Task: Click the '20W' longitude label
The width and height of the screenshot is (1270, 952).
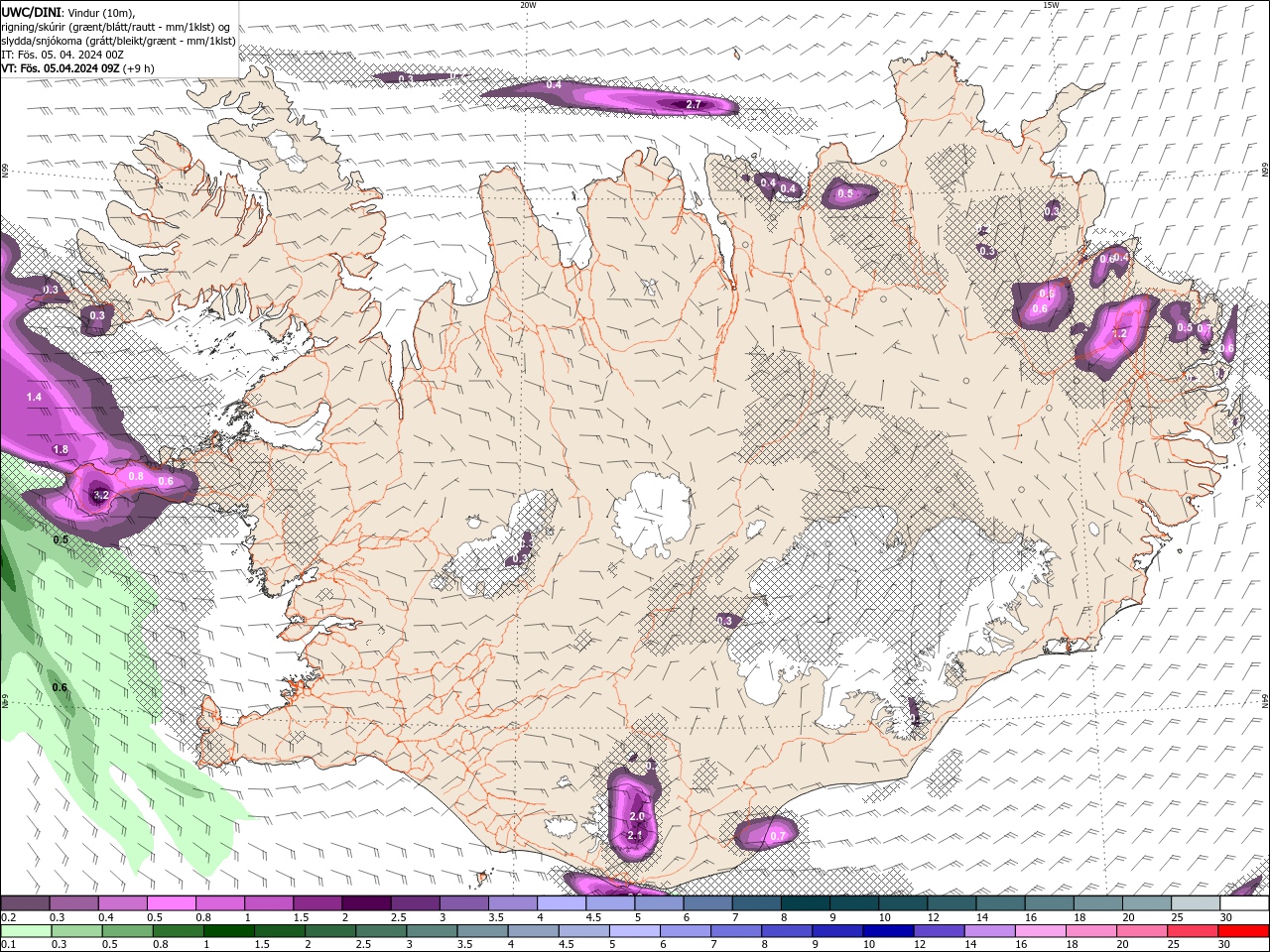Action: pos(528,5)
